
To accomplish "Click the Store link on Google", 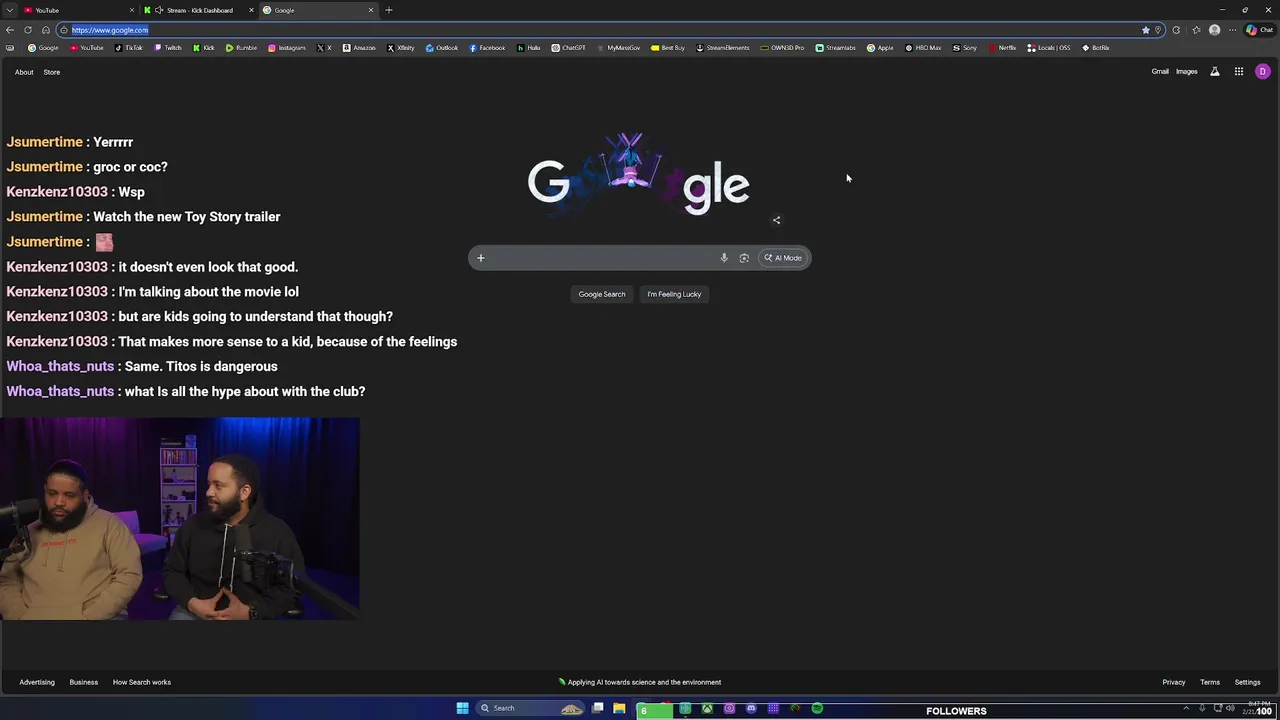I will pos(51,72).
